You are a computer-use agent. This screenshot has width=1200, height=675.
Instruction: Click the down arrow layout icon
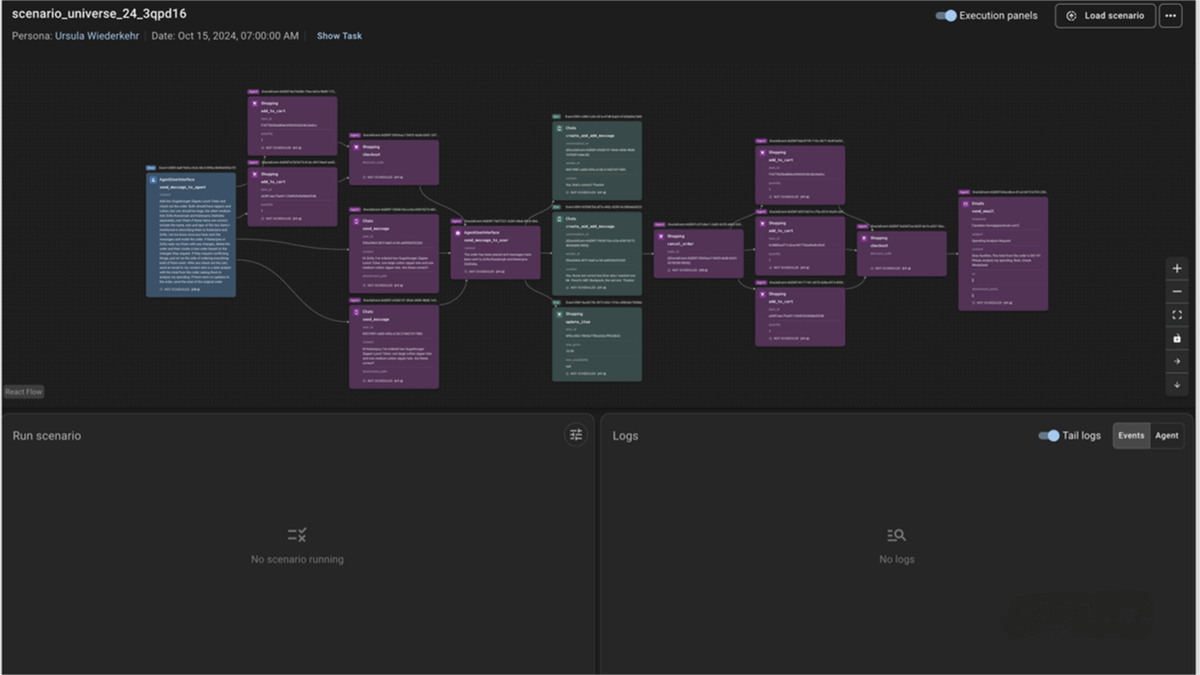[x=1177, y=384]
